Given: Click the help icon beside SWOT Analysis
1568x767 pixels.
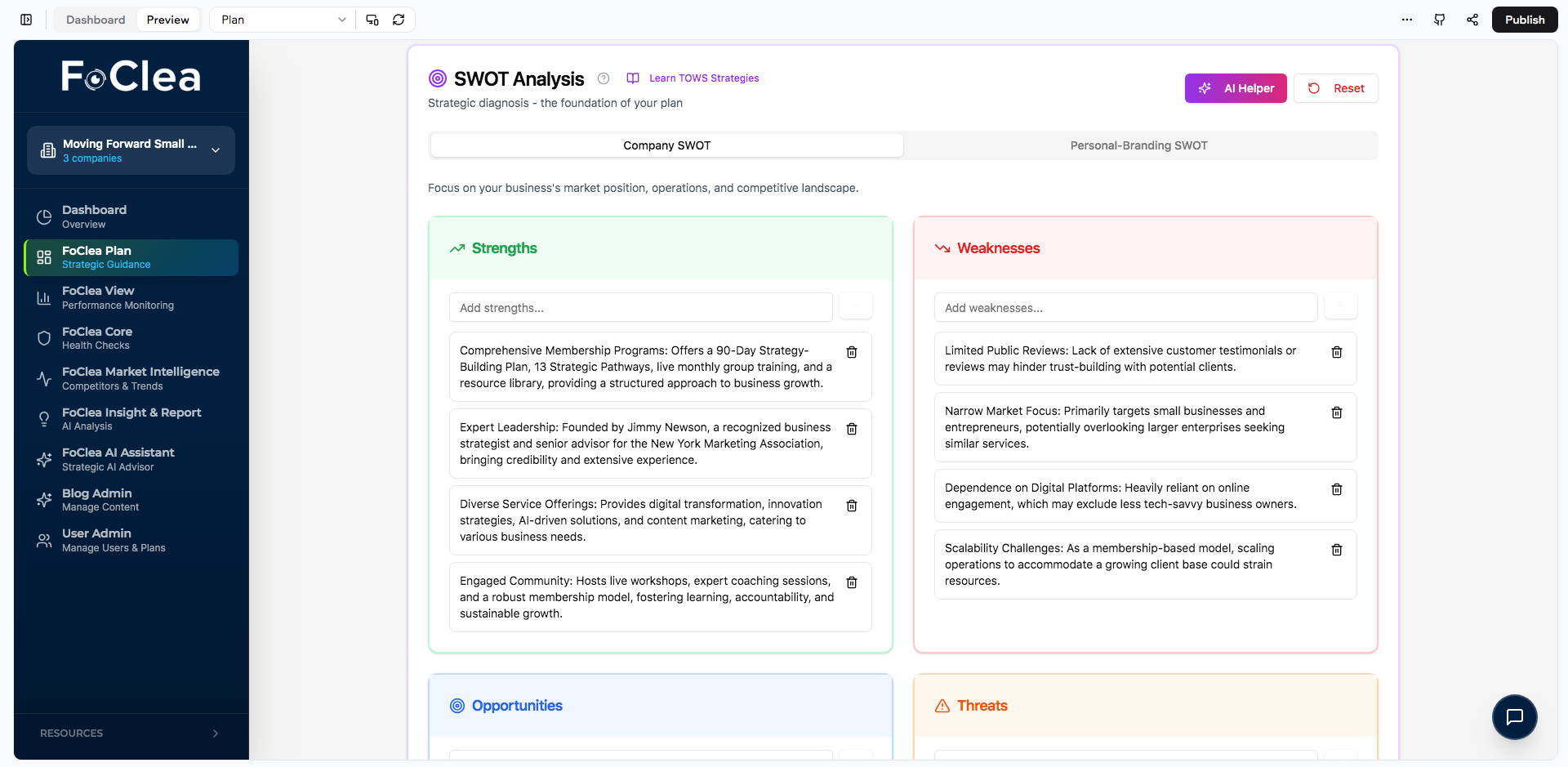Looking at the screenshot, I should (x=604, y=78).
